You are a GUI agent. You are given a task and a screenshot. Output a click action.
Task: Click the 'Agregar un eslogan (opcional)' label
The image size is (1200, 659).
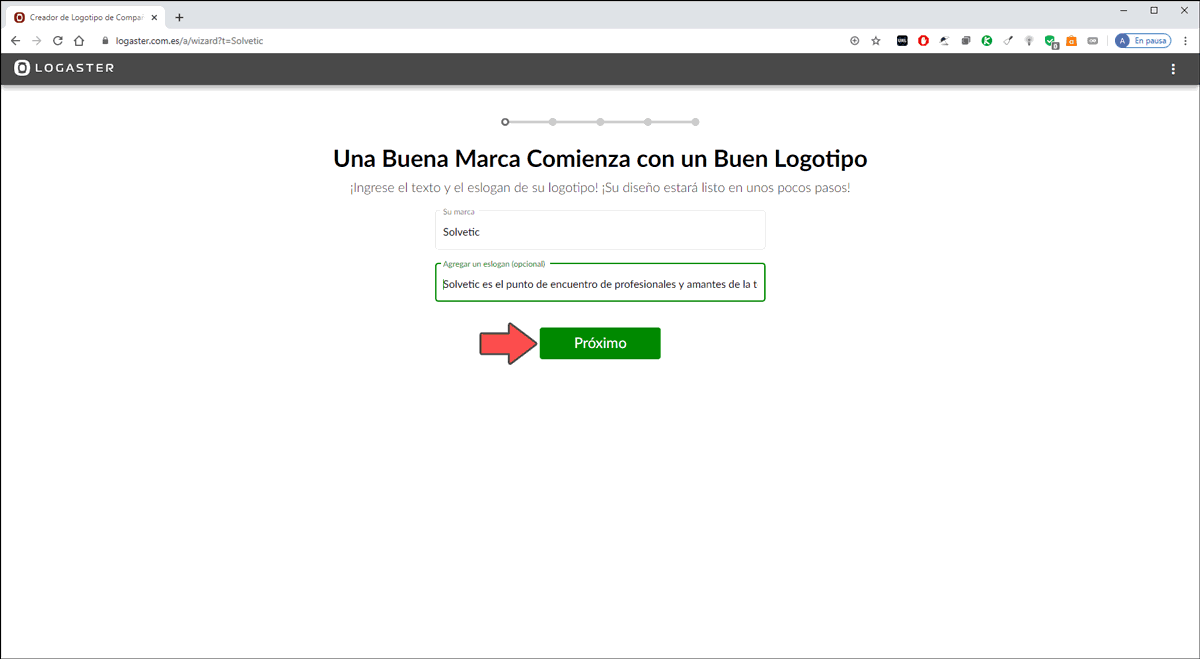[x=494, y=264]
